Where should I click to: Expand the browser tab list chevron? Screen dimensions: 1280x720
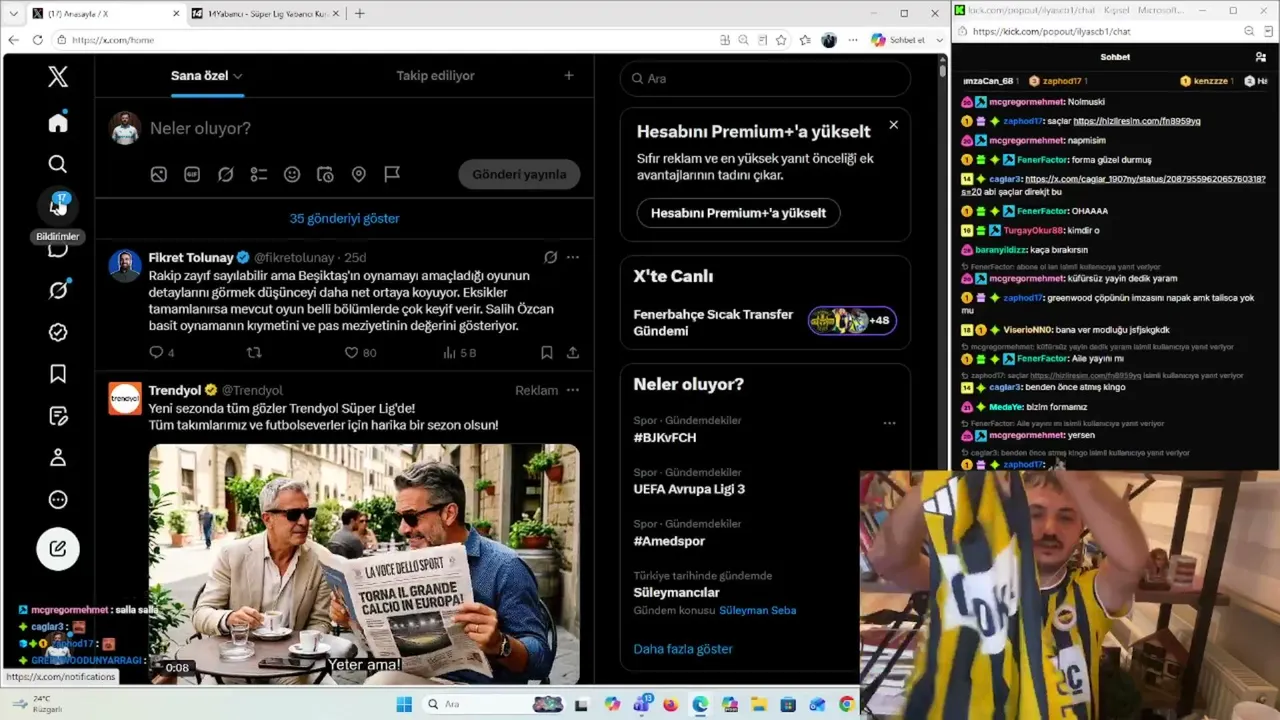(x=13, y=13)
